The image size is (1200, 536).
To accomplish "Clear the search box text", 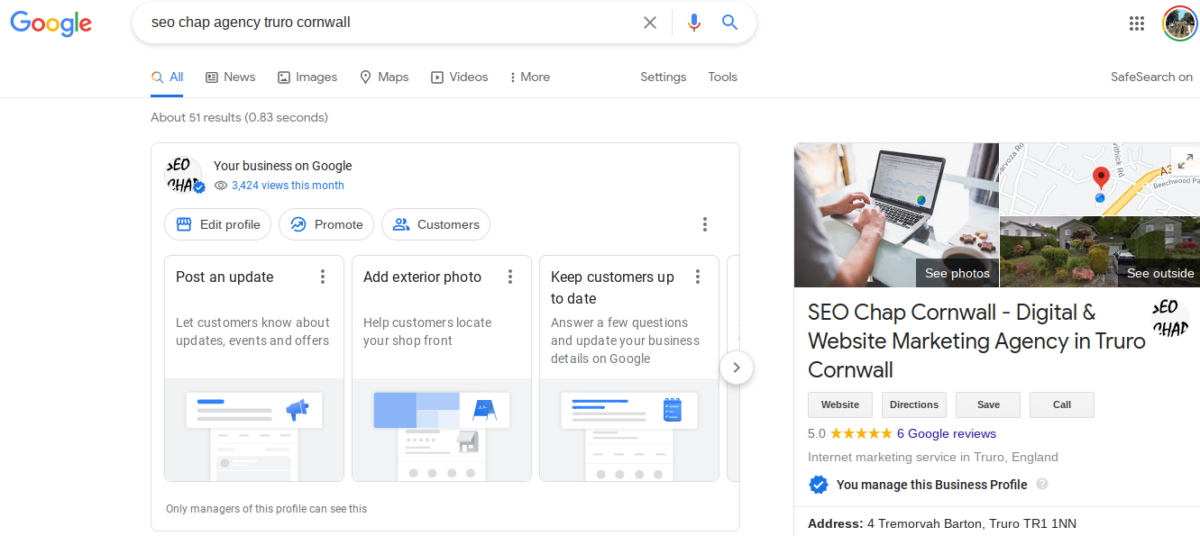I will [x=650, y=22].
